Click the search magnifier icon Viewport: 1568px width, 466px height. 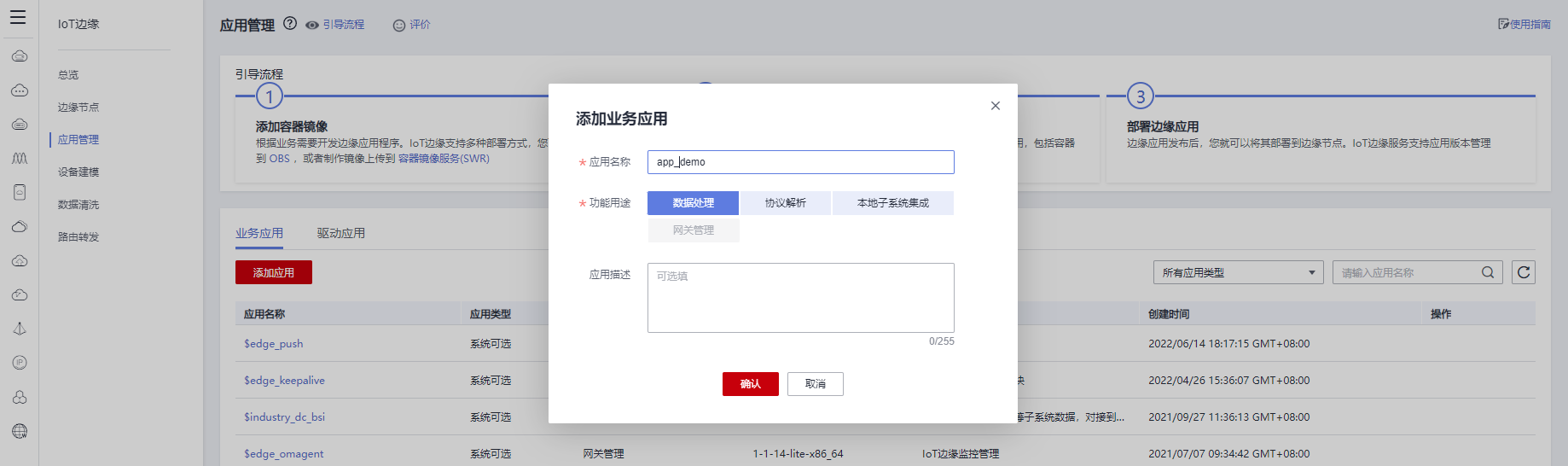1488,272
